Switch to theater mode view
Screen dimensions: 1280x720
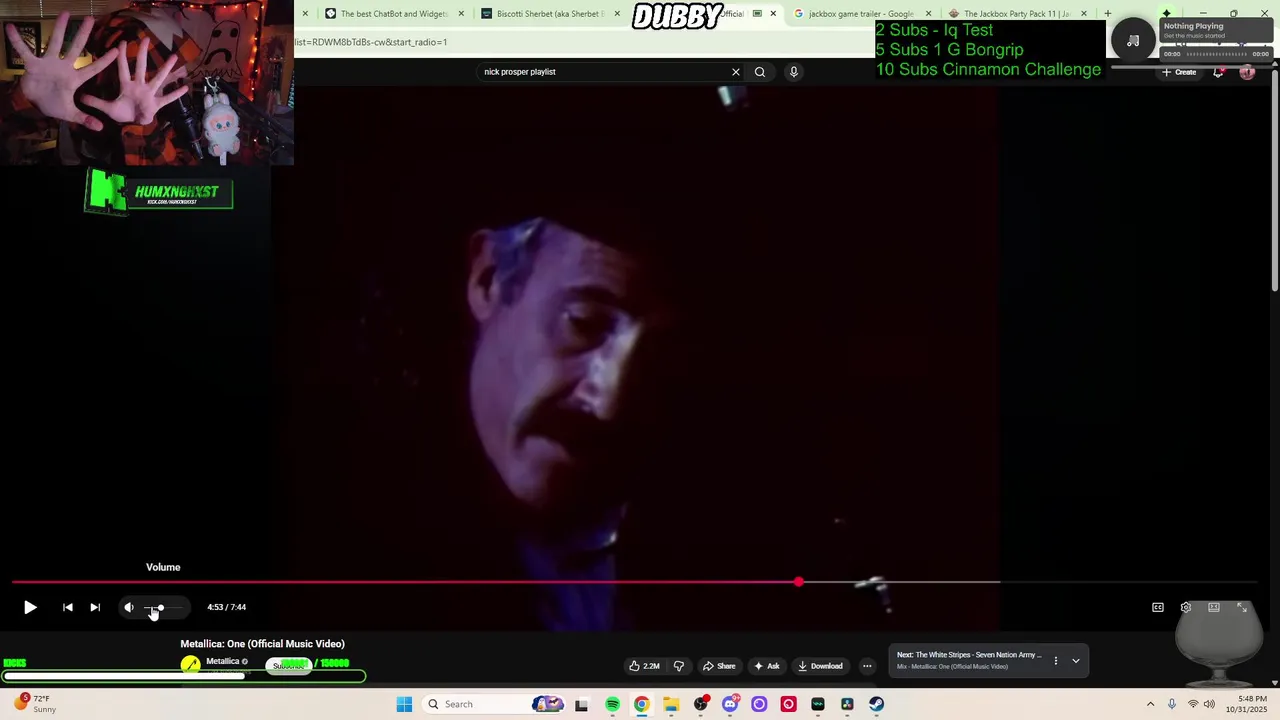point(1214,607)
